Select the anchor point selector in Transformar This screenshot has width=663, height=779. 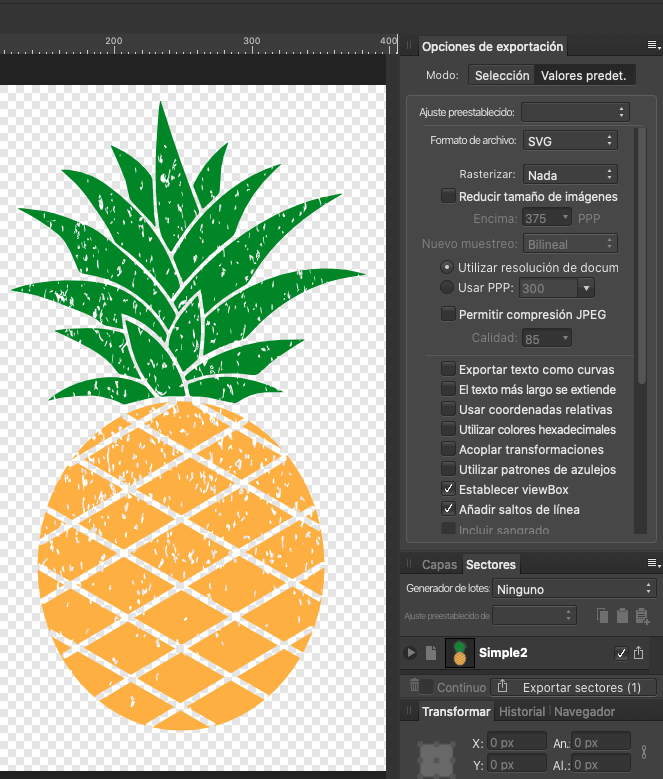pyautogui.click(x=437, y=759)
